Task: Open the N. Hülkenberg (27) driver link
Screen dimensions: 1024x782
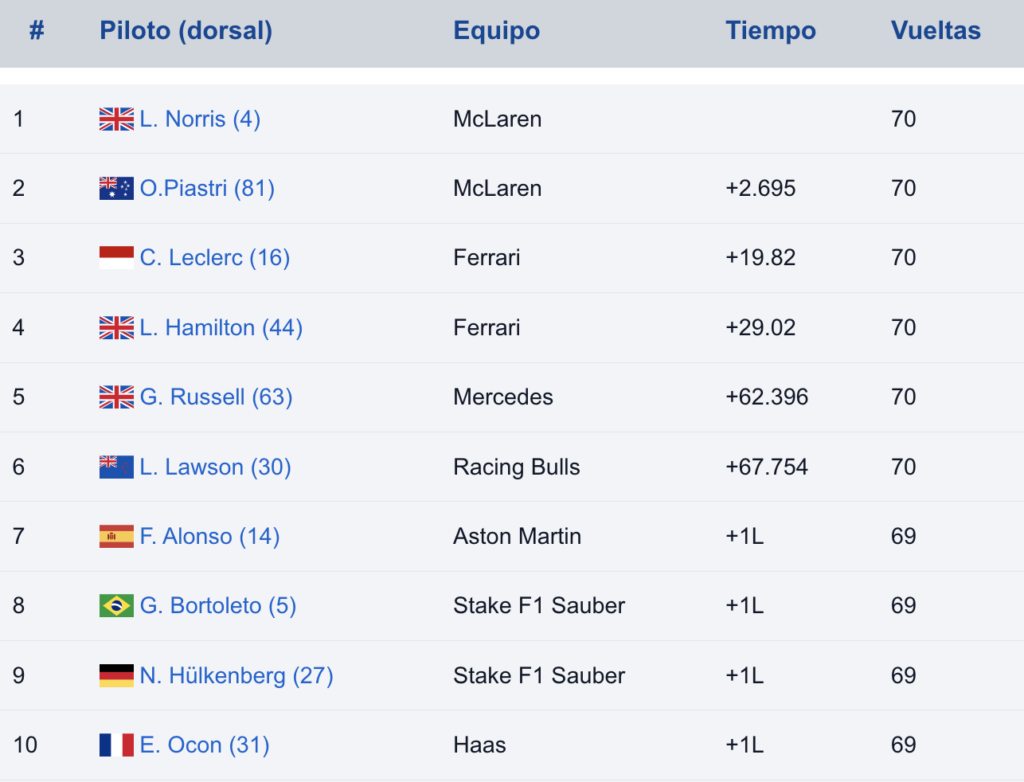Action: point(236,676)
